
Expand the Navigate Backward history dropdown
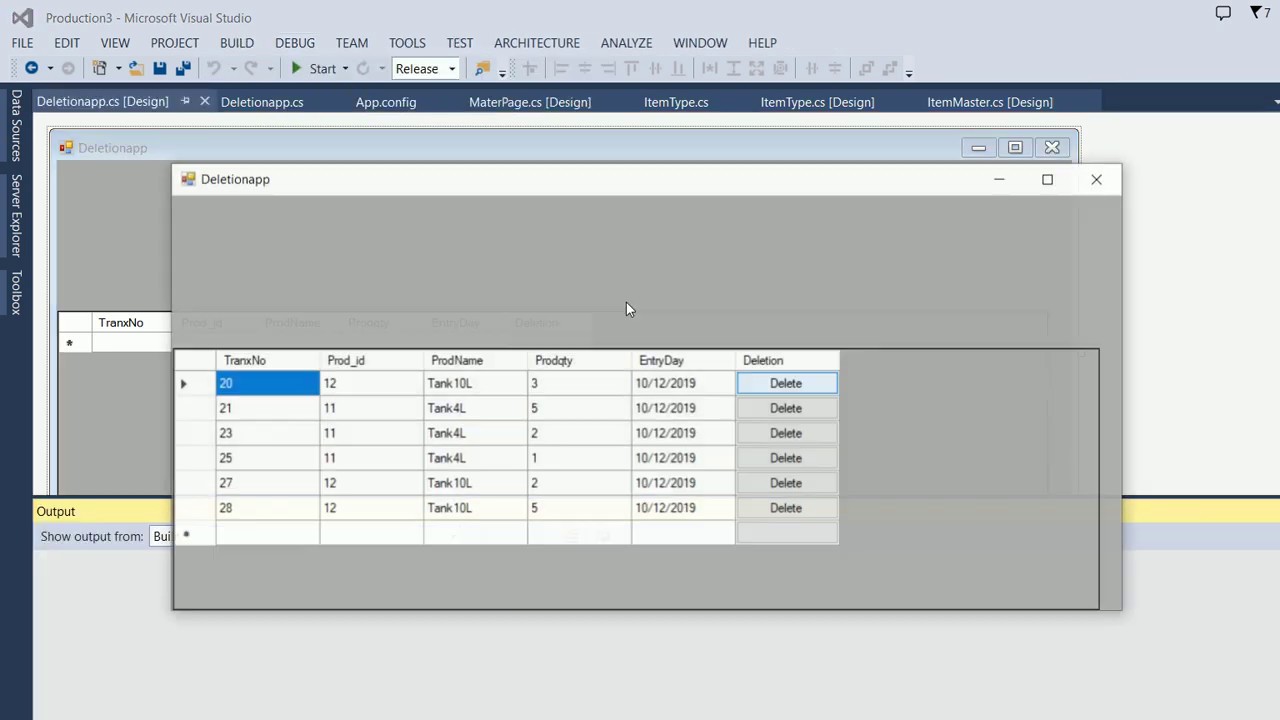(50, 69)
